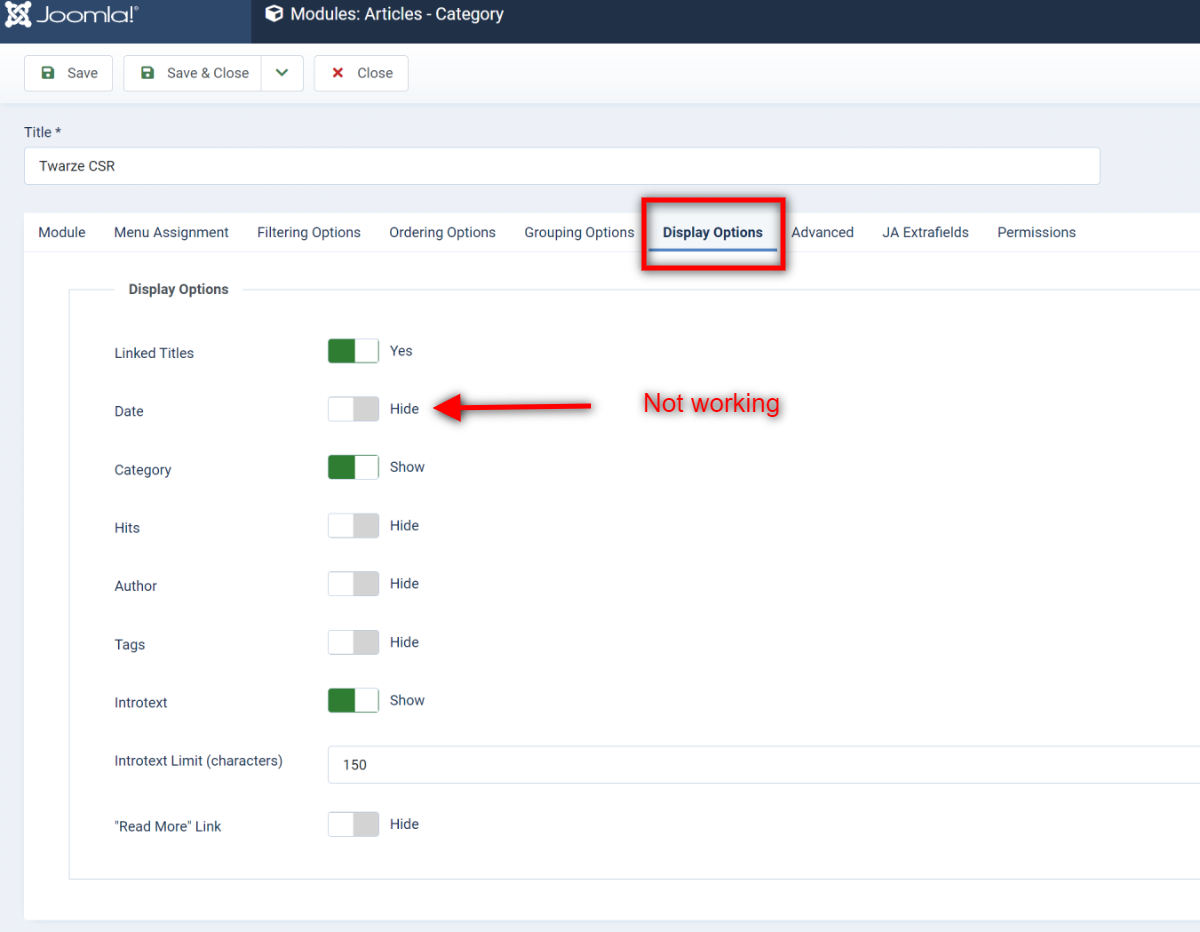Click the Title input field
Viewport: 1200px width, 932px height.
[561, 166]
